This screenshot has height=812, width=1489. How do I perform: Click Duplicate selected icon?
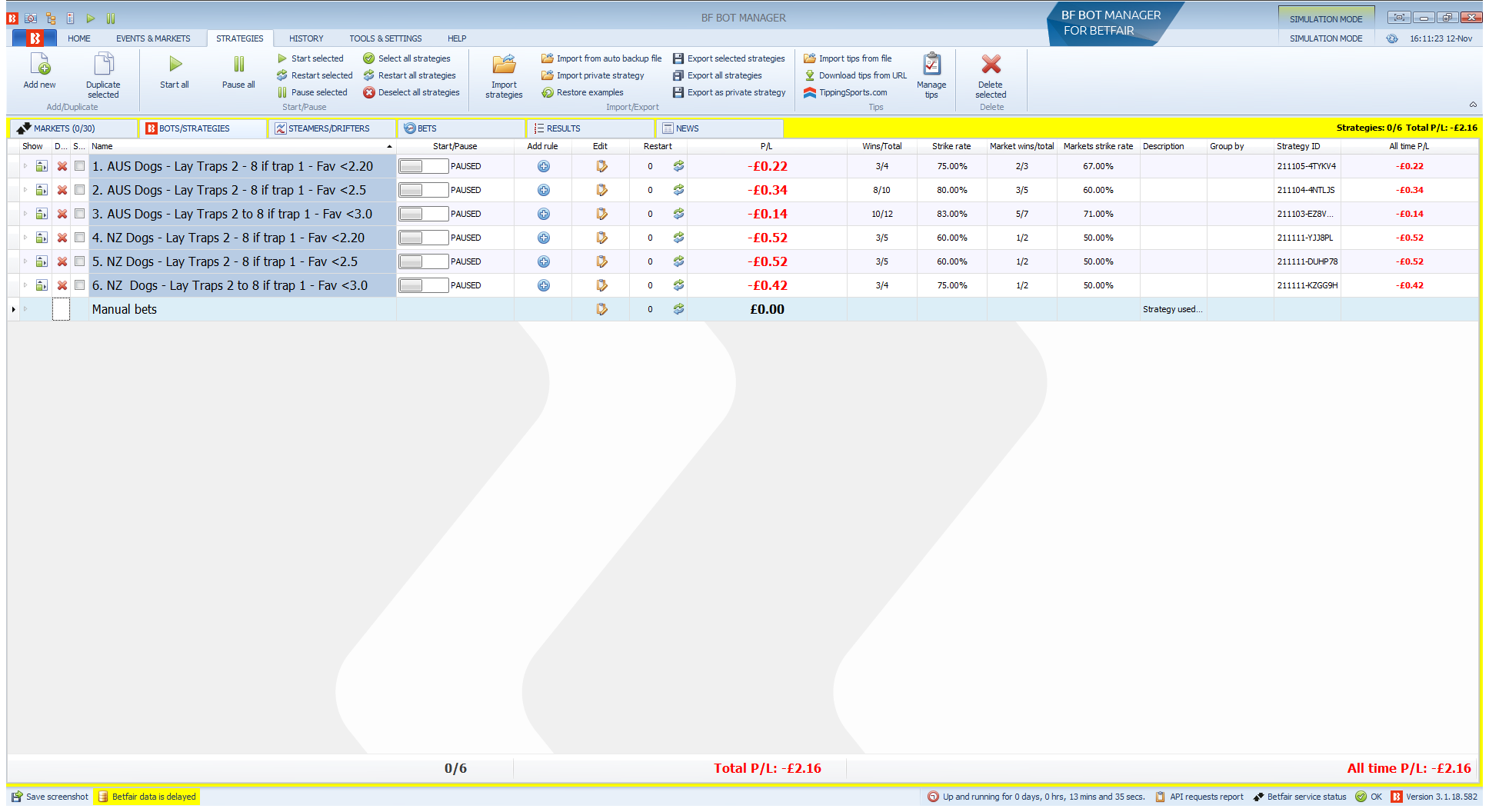coord(103,64)
